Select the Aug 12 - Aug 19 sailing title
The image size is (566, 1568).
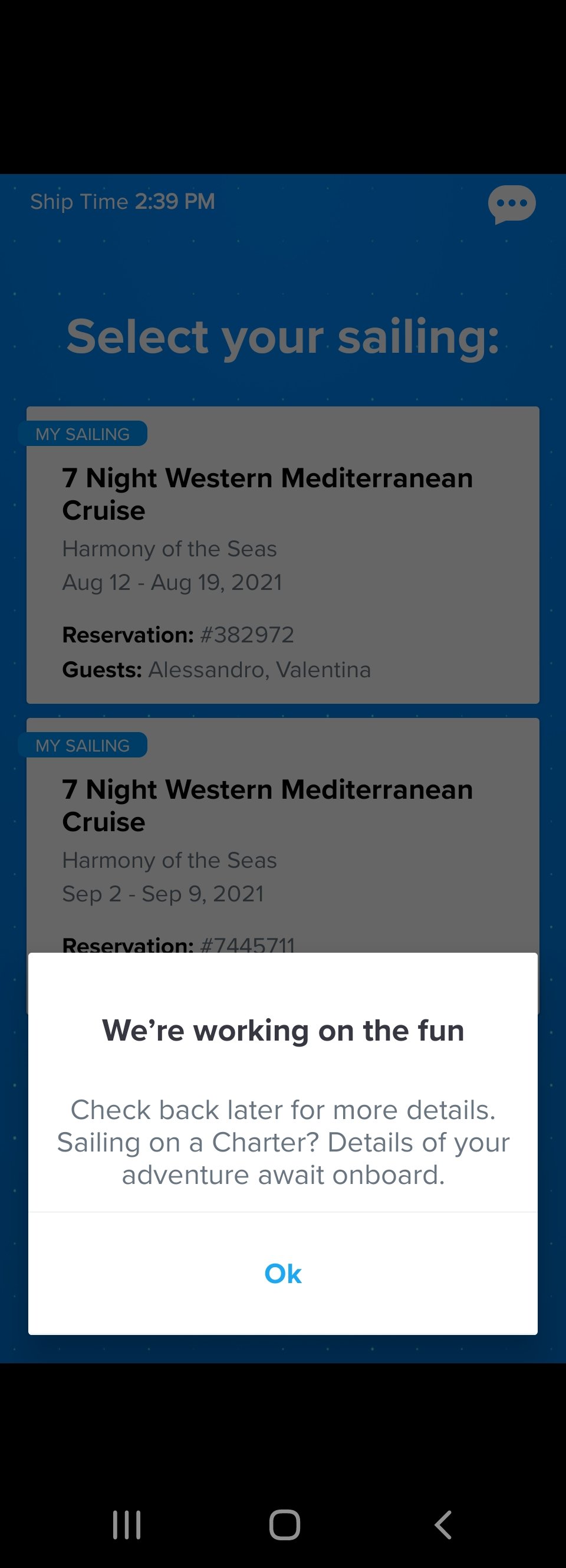click(x=267, y=494)
